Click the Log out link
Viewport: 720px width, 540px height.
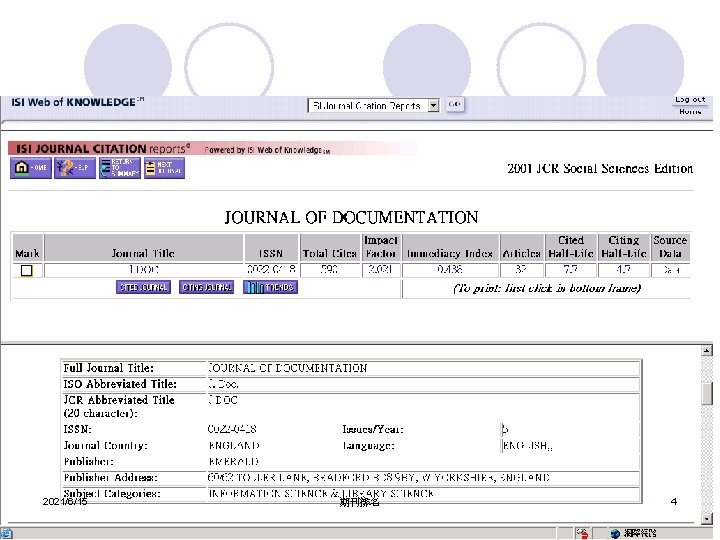690,100
